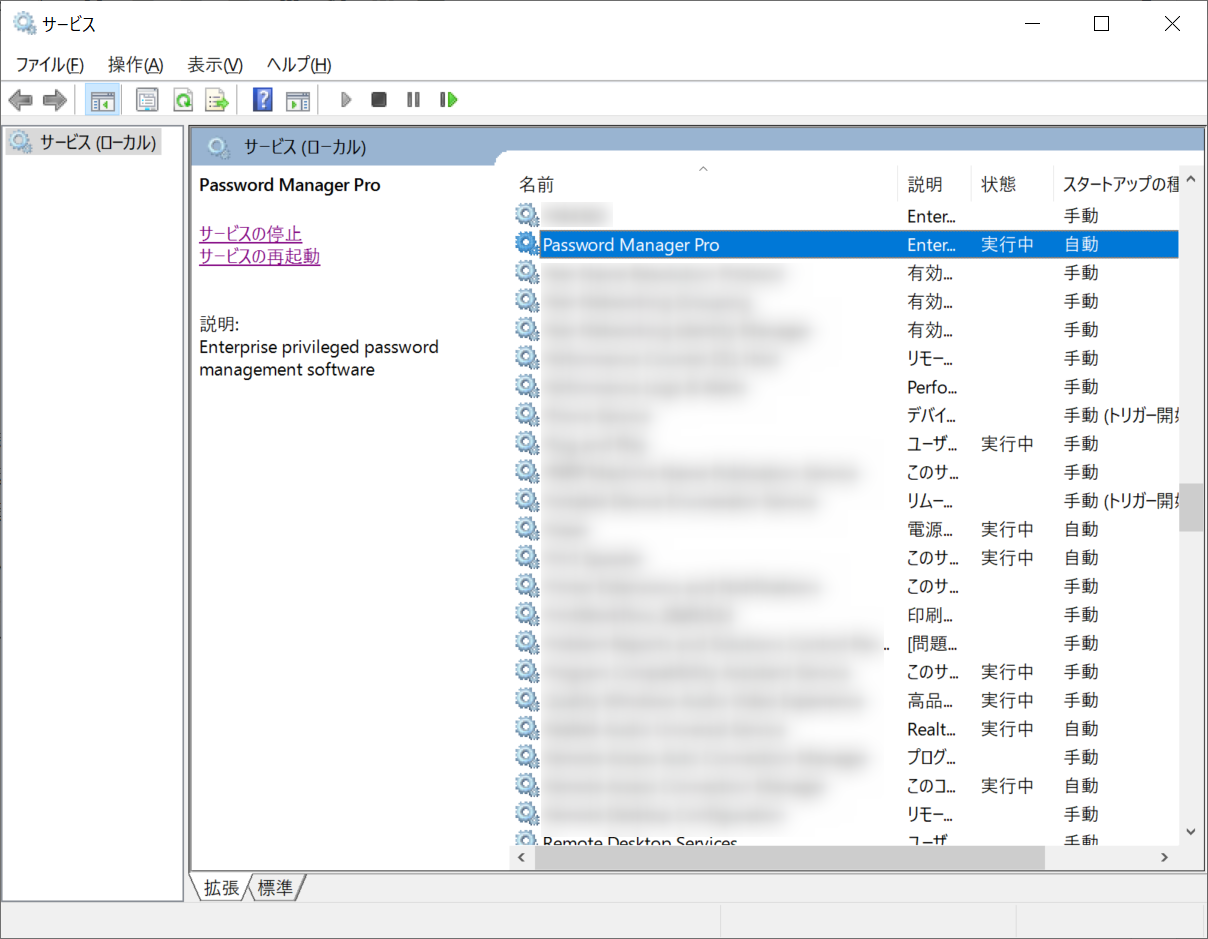Click the 高品... description cell

930,700
